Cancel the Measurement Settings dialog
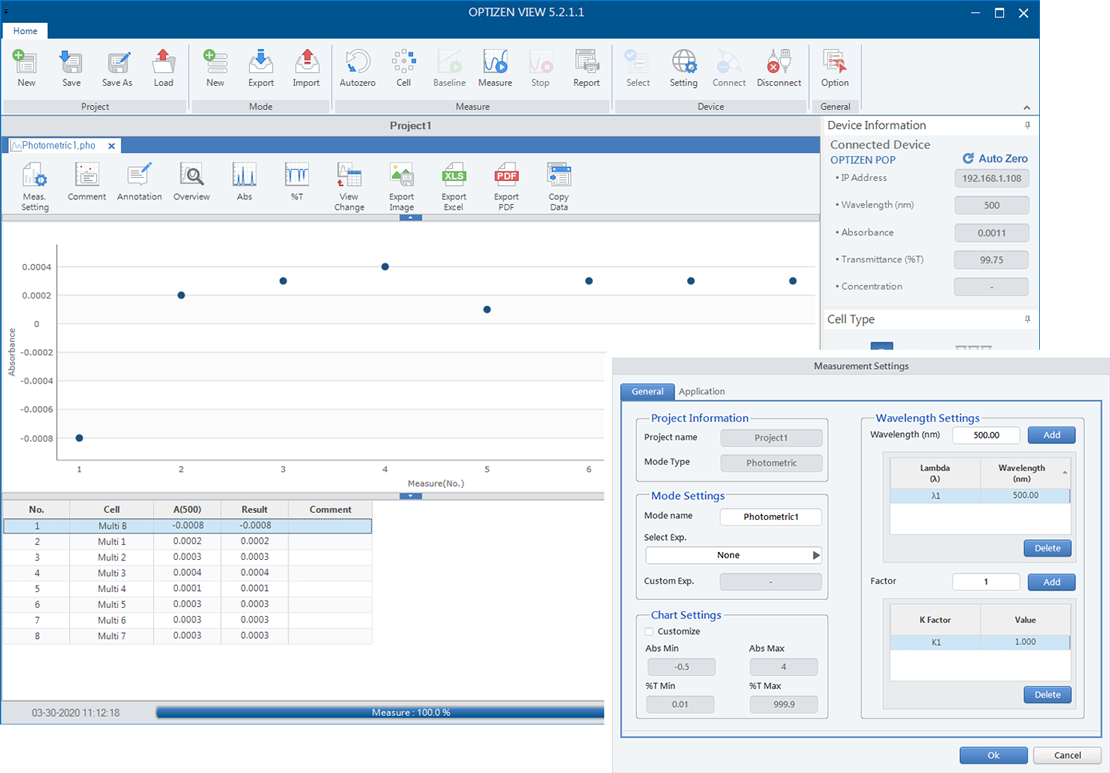 pos(1067,755)
